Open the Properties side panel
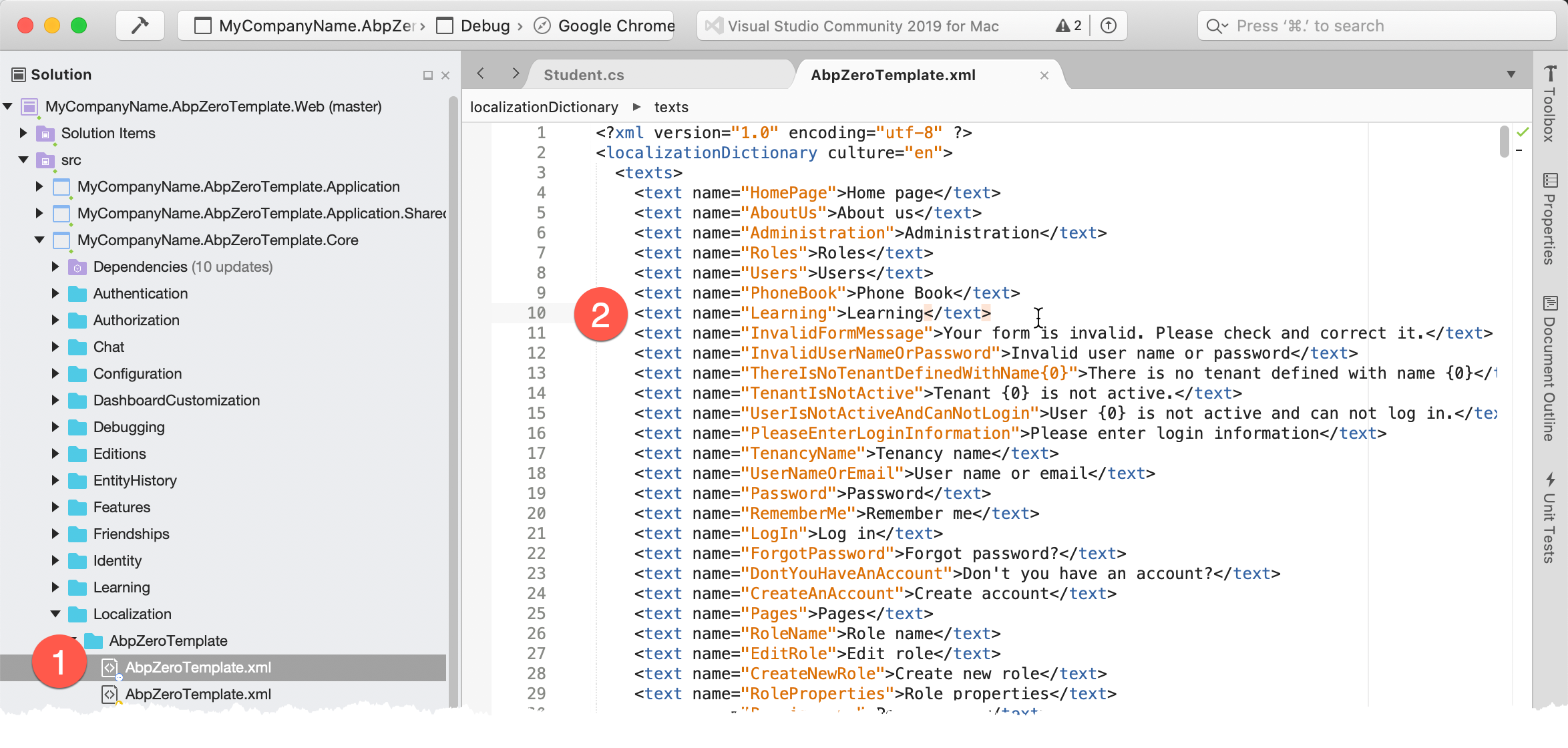This screenshot has width=1568, height=748. click(x=1549, y=219)
